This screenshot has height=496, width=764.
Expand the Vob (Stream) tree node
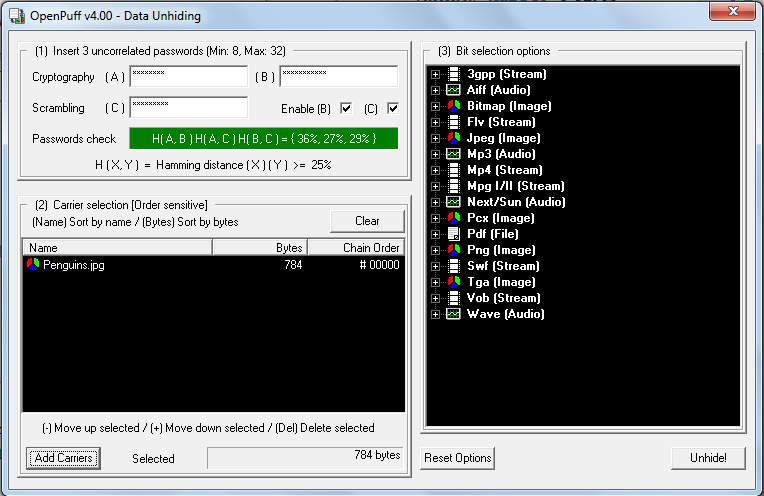(x=436, y=299)
